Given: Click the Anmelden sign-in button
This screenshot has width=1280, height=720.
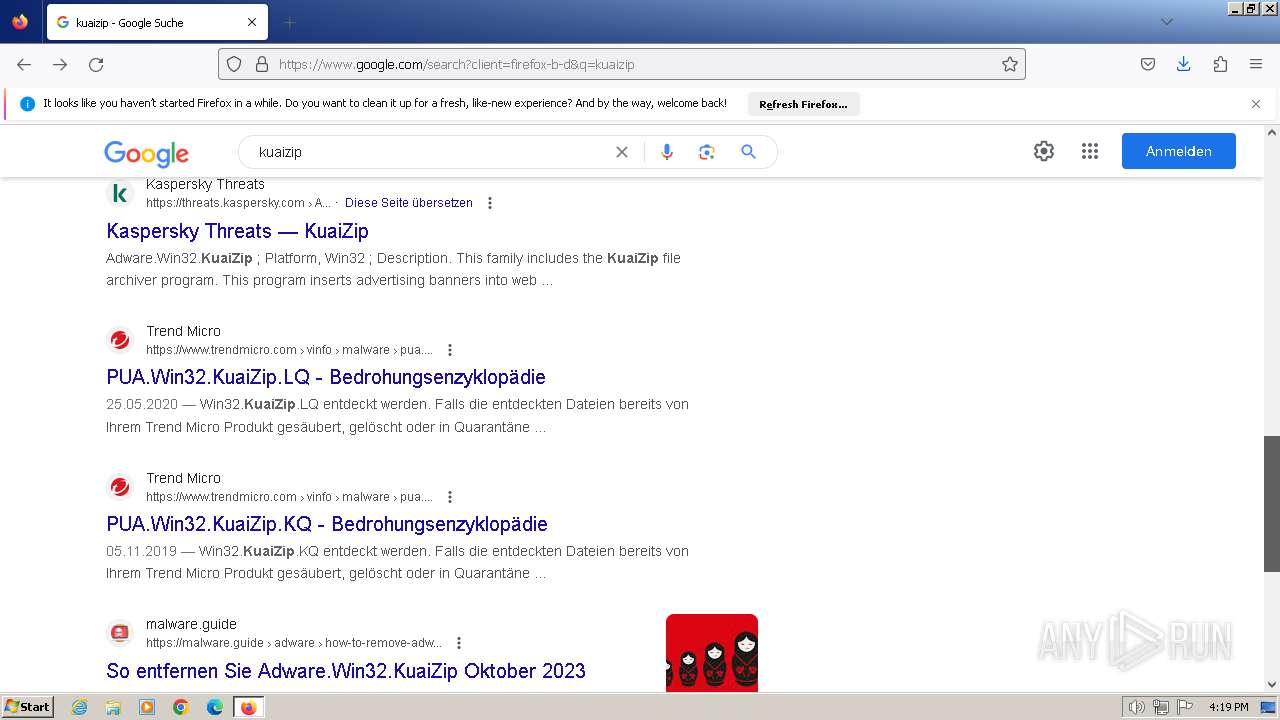Looking at the screenshot, I should [x=1179, y=151].
